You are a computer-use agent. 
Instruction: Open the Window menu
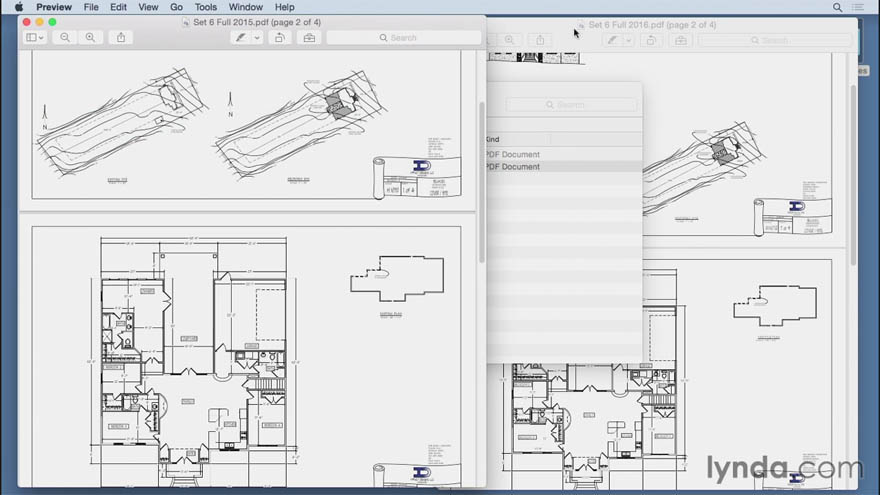(x=245, y=7)
